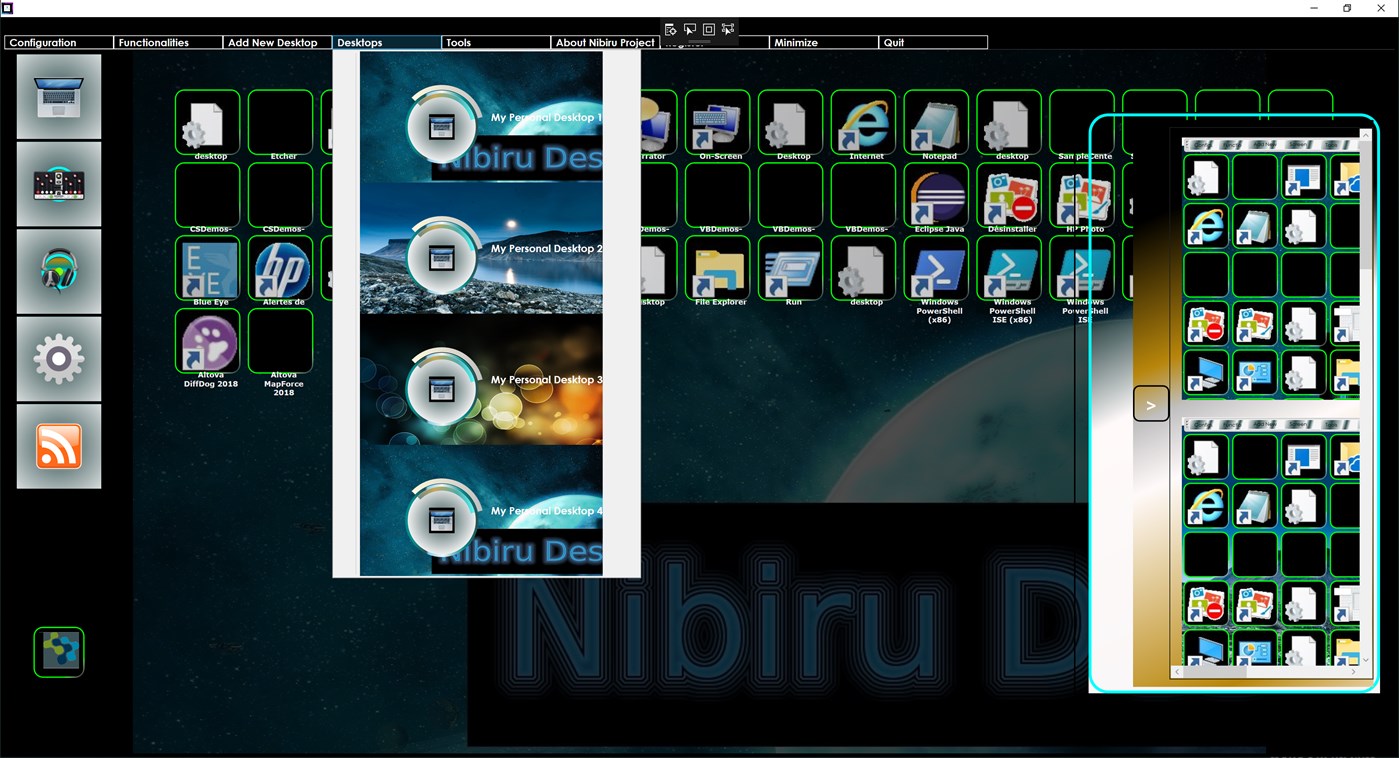Click the laptop icon atop the sidebar

tap(58, 95)
